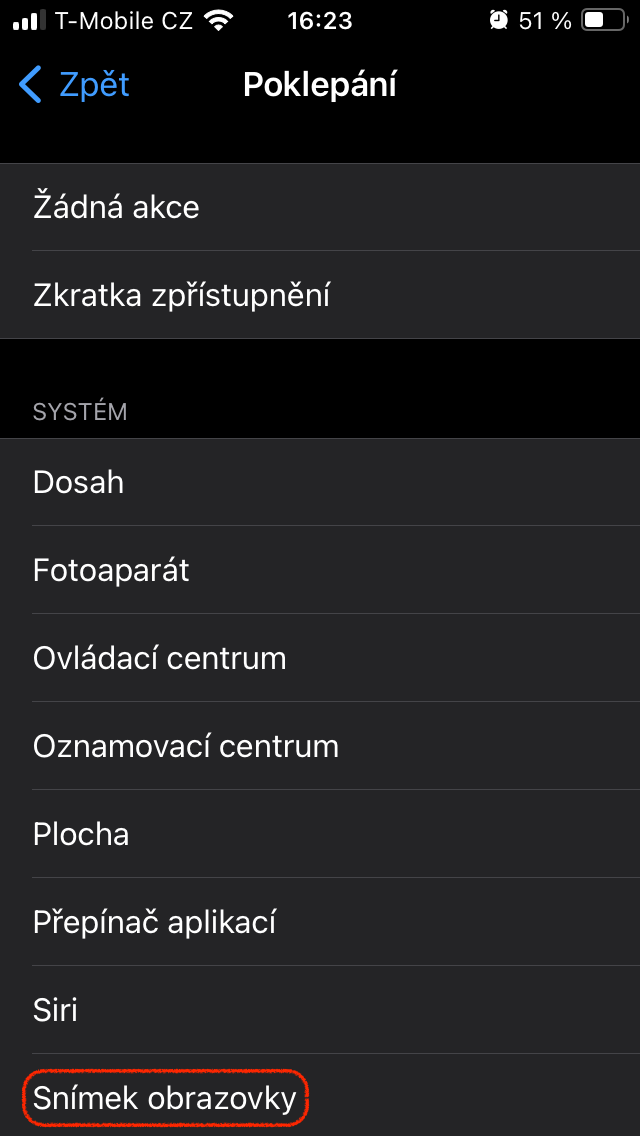
Task: Tap the alarm clock status icon
Action: [498, 20]
